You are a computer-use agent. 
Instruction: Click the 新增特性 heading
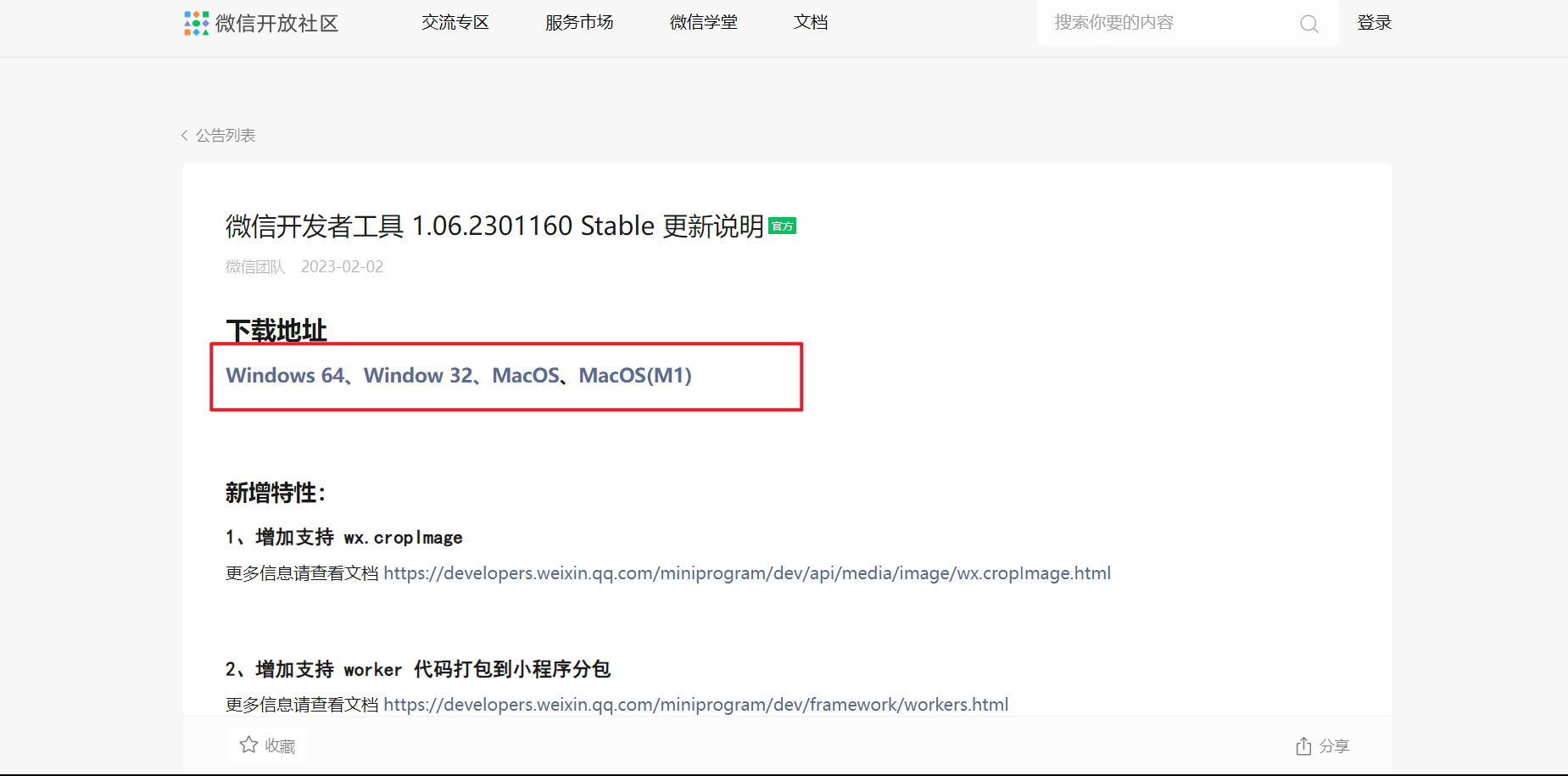pyautogui.click(x=276, y=493)
